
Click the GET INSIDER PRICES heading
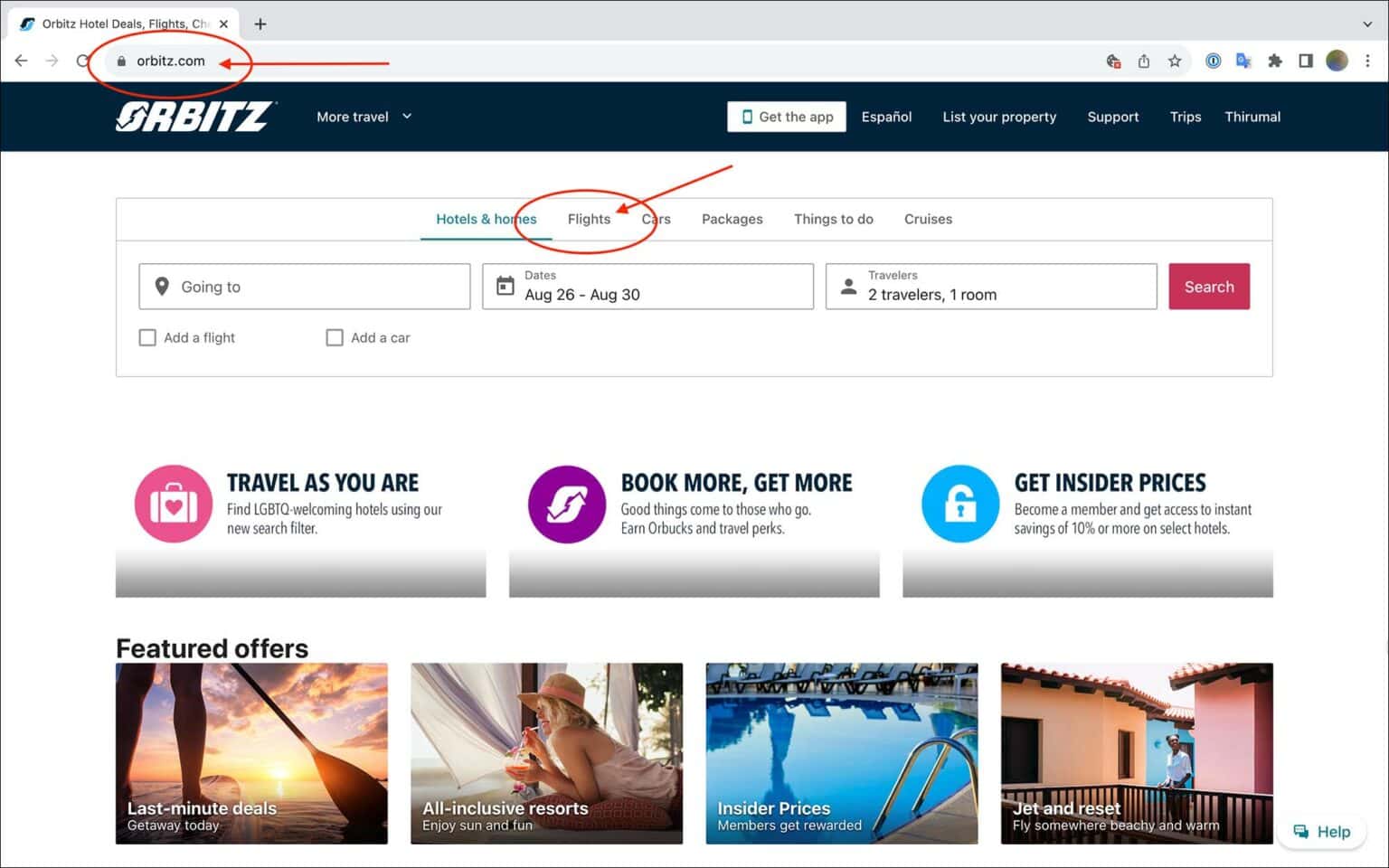click(1110, 483)
